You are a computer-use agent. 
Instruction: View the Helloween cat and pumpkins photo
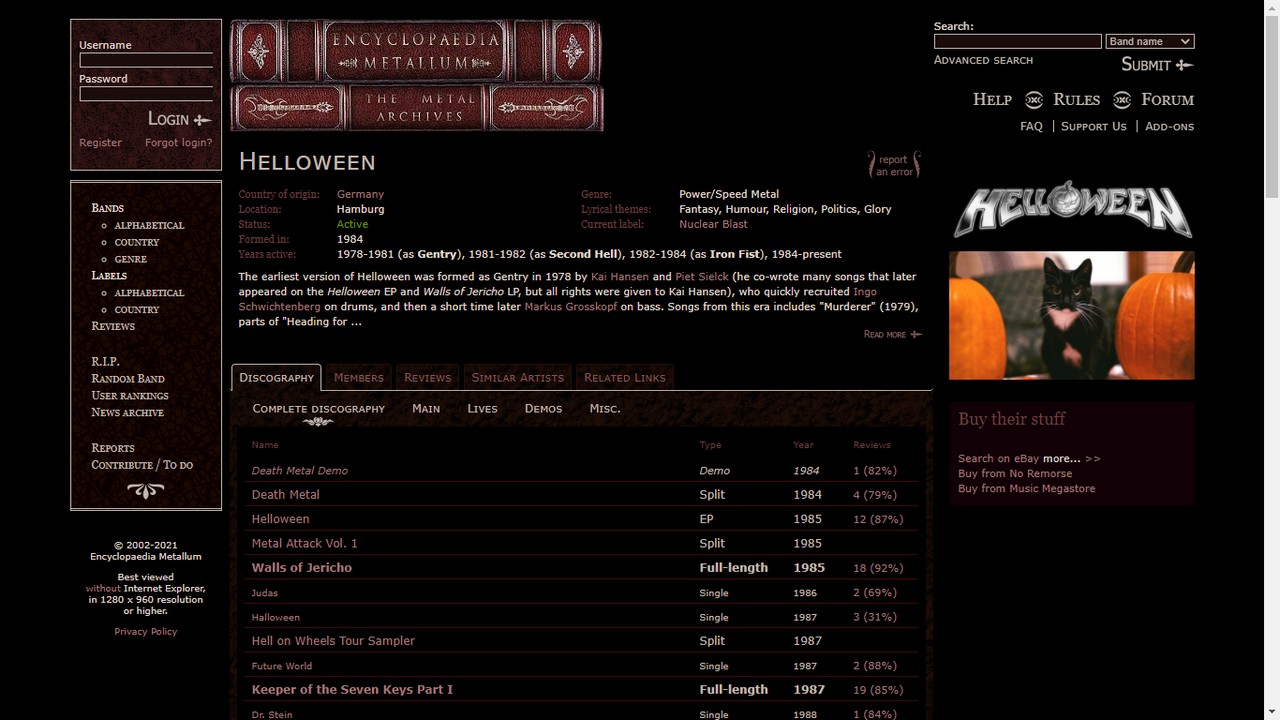click(1072, 315)
